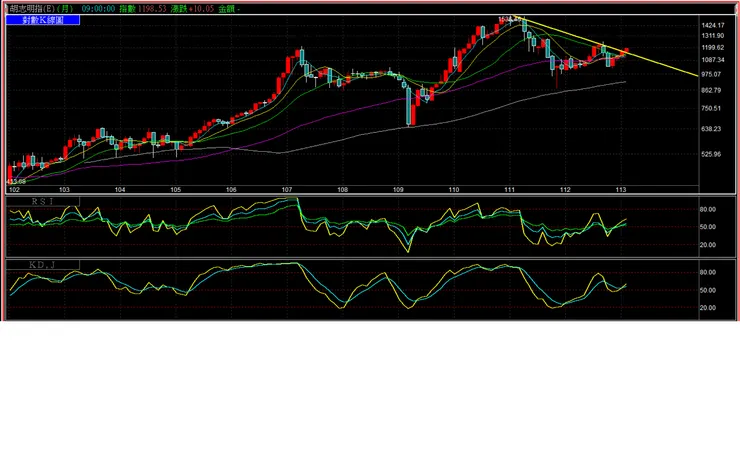Image resolution: width=740 pixels, height=461 pixels.
Task: Click year marker 110 on time axis
Action: [454, 190]
